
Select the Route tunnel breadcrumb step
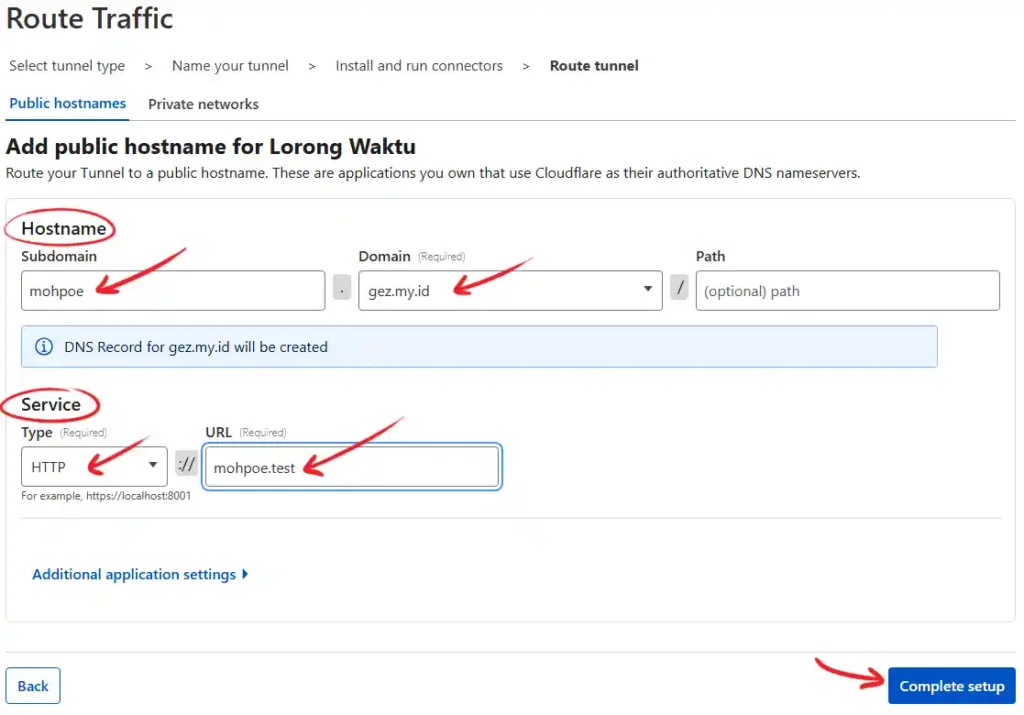(x=594, y=66)
